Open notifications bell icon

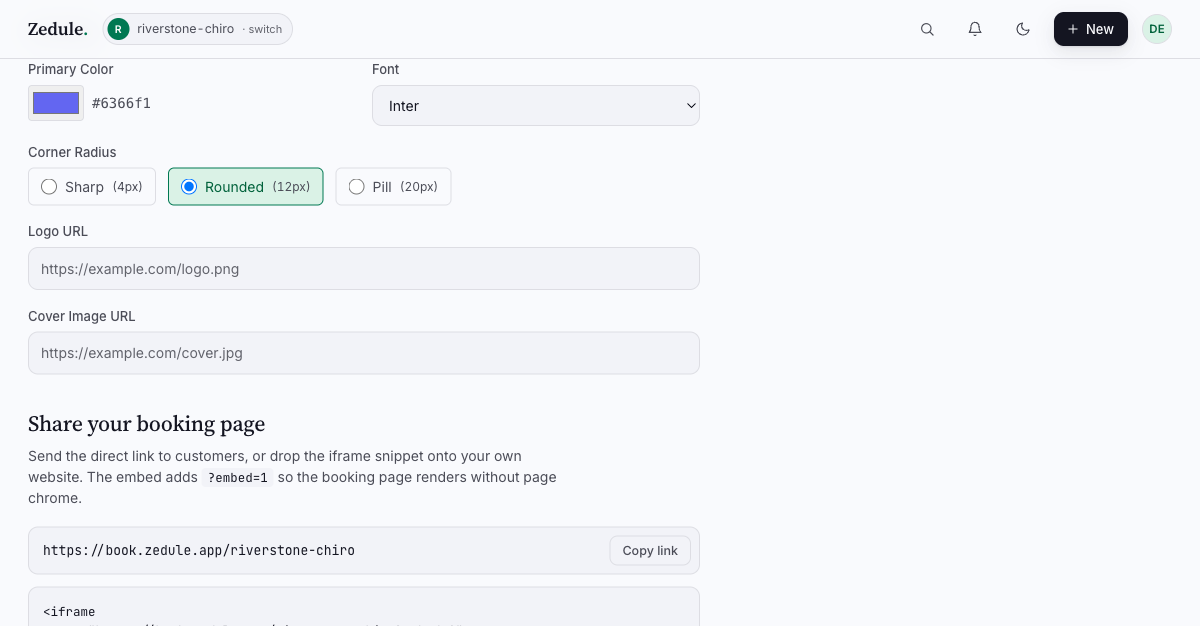[x=975, y=29]
